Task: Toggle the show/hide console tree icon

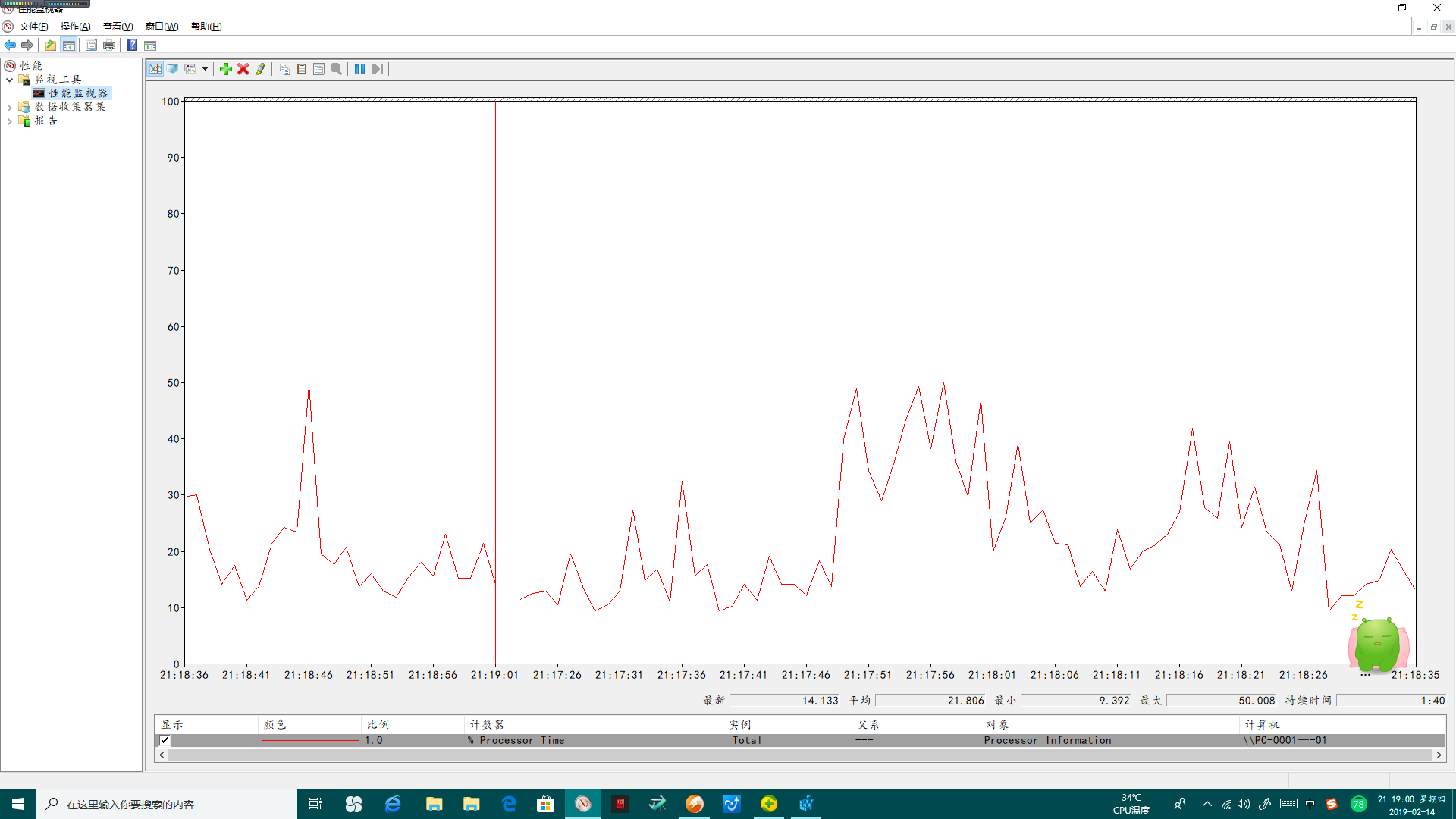Action: (68, 45)
